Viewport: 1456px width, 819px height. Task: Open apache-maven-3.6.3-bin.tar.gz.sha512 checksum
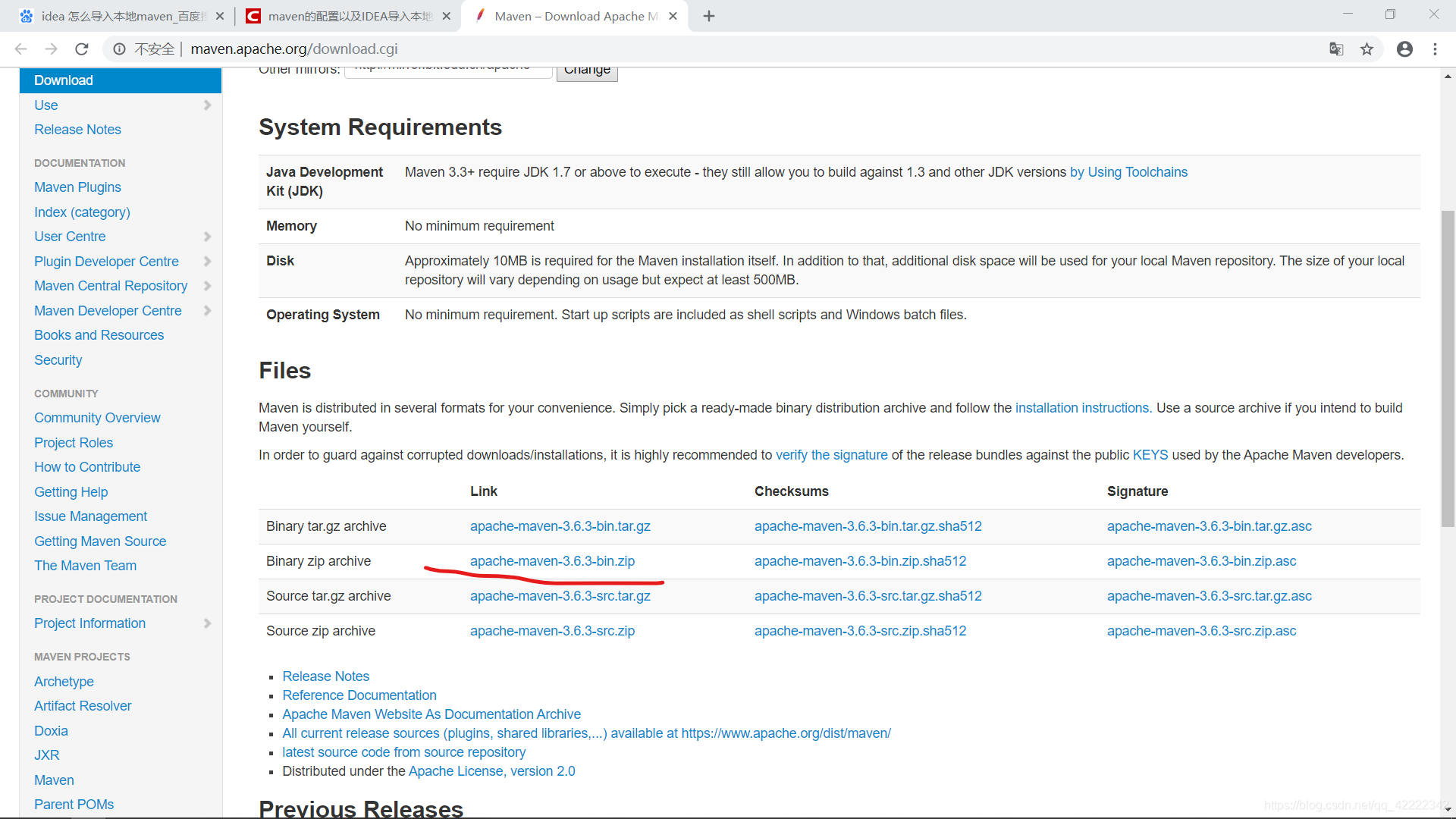(868, 526)
